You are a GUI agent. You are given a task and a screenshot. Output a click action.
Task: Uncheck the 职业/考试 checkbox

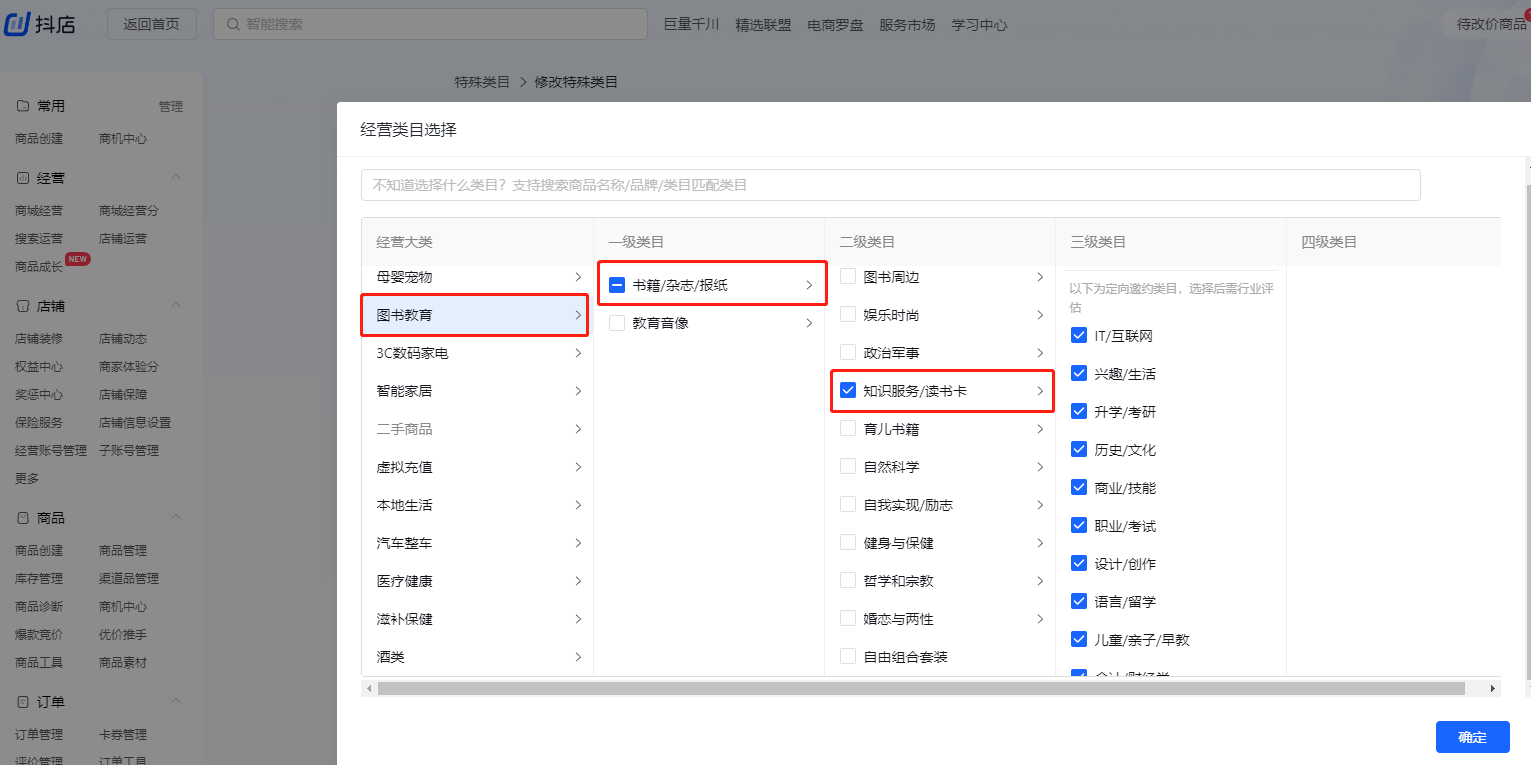[x=1079, y=526]
